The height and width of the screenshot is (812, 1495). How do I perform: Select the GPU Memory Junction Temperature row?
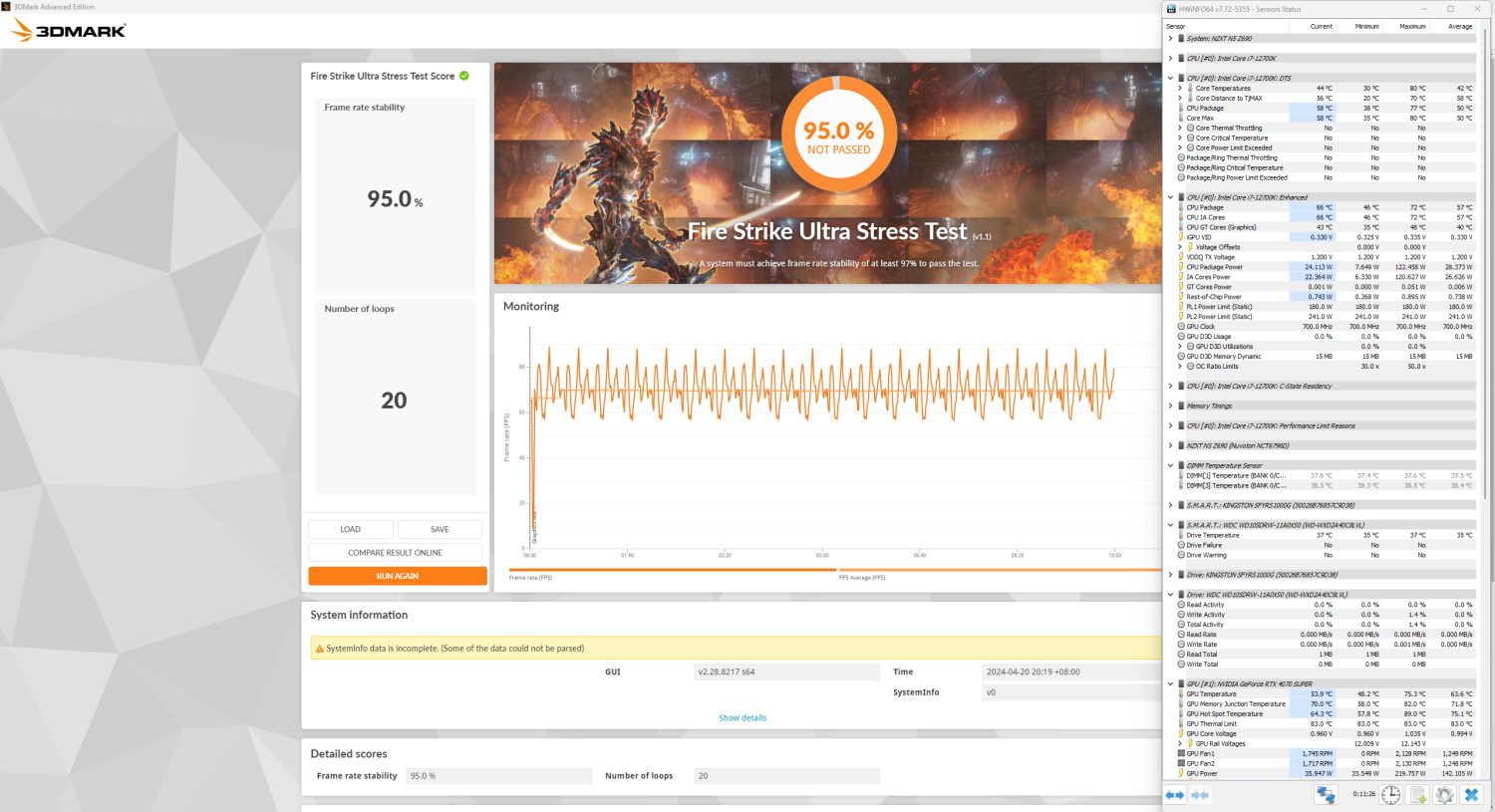(x=1321, y=704)
